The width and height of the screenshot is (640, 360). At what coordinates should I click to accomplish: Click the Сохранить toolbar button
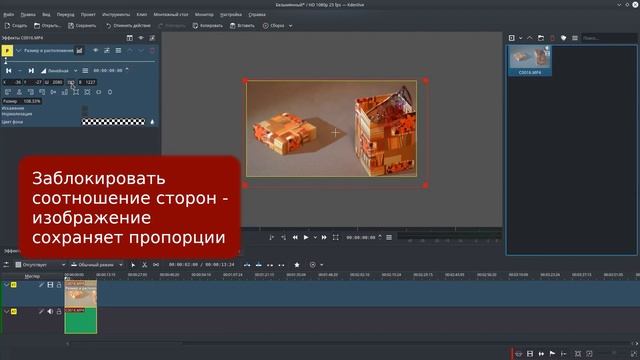[x=82, y=25]
